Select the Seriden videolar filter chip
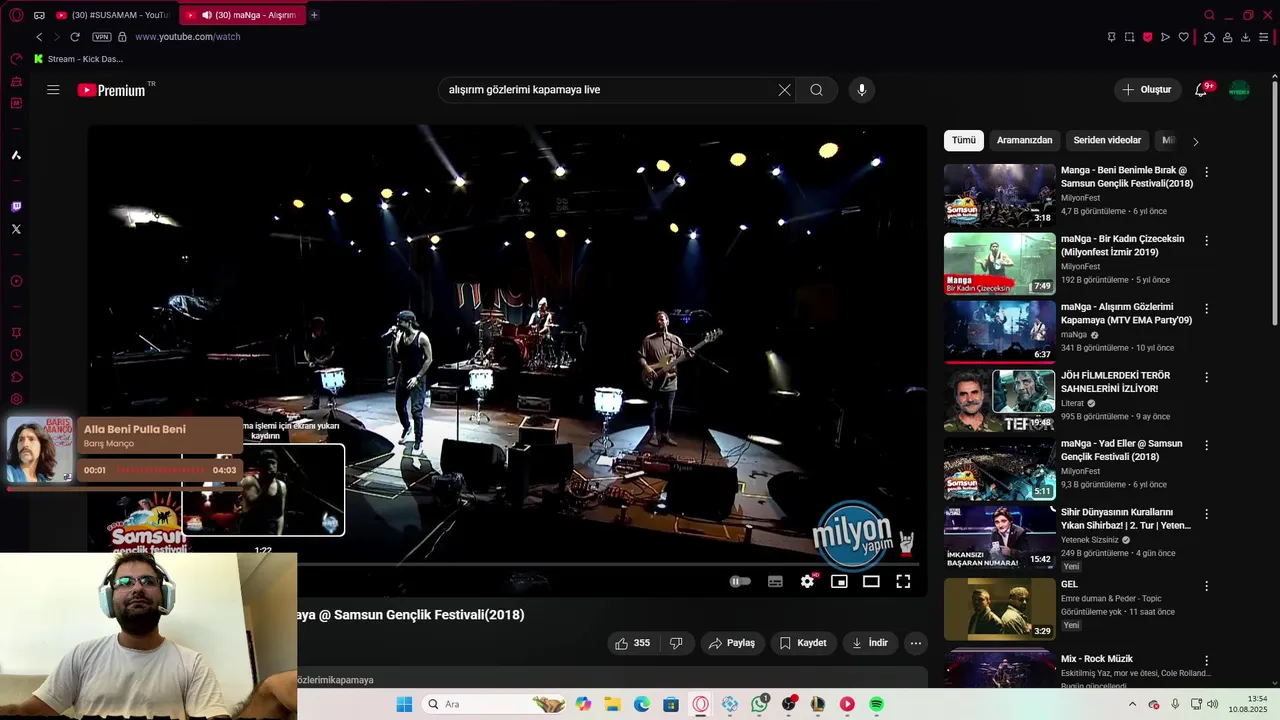 1107,141
